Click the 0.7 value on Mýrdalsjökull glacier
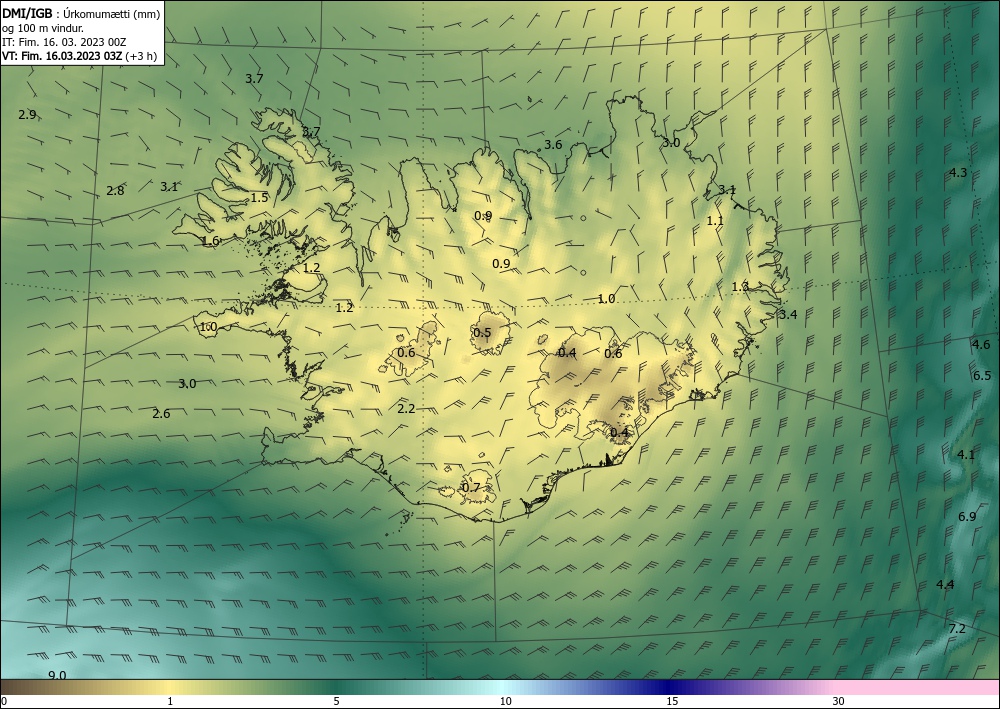Viewport: 1000px width, 709px height. (x=471, y=488)
